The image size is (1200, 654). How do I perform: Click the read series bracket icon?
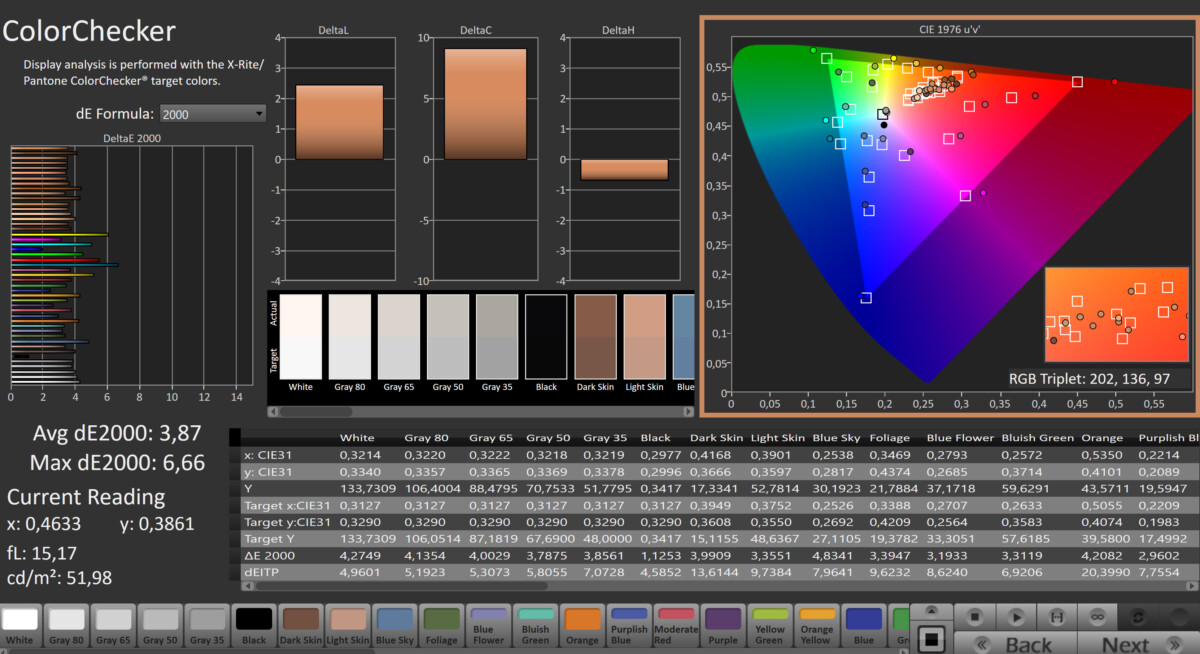point(1057,617)
